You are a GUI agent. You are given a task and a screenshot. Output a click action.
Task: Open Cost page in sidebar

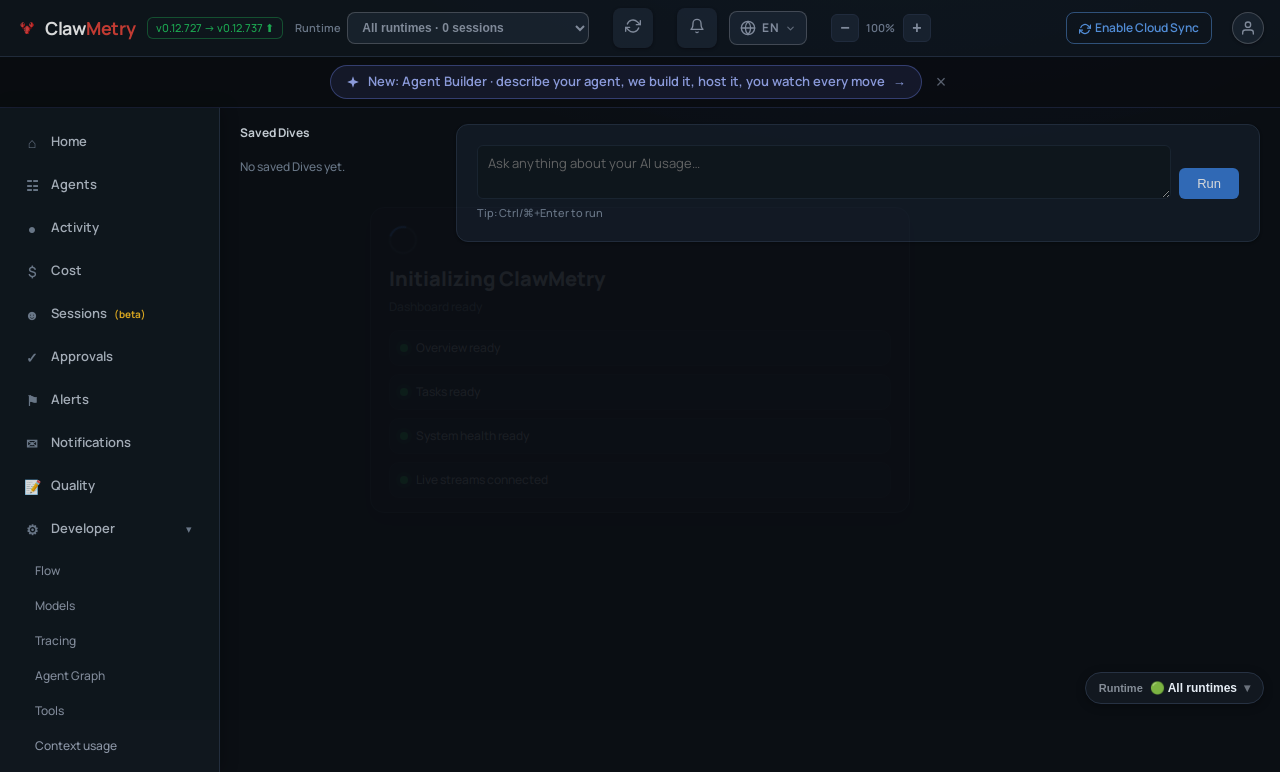(x=110, y=271)
